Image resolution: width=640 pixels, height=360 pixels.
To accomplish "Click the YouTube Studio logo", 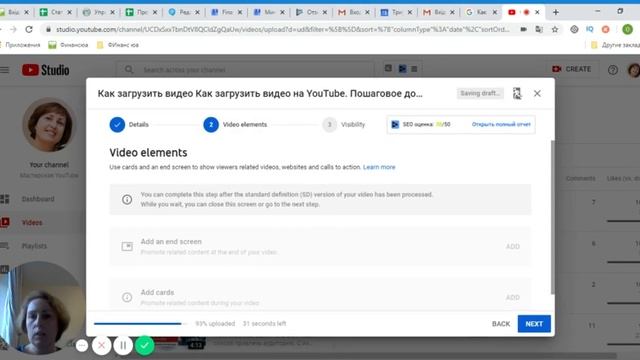I will [45, 70].
